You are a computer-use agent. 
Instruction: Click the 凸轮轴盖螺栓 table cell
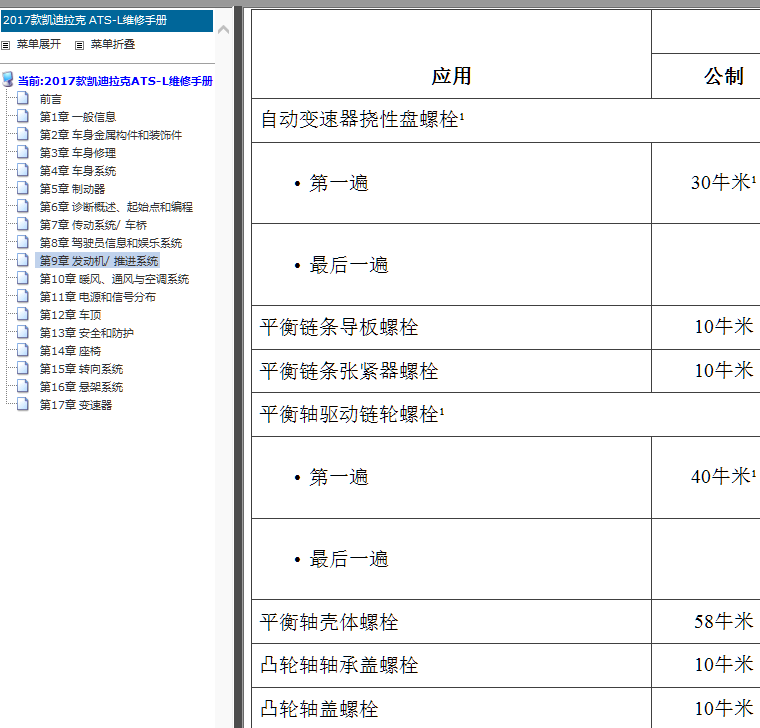click(x=451, y=708)
